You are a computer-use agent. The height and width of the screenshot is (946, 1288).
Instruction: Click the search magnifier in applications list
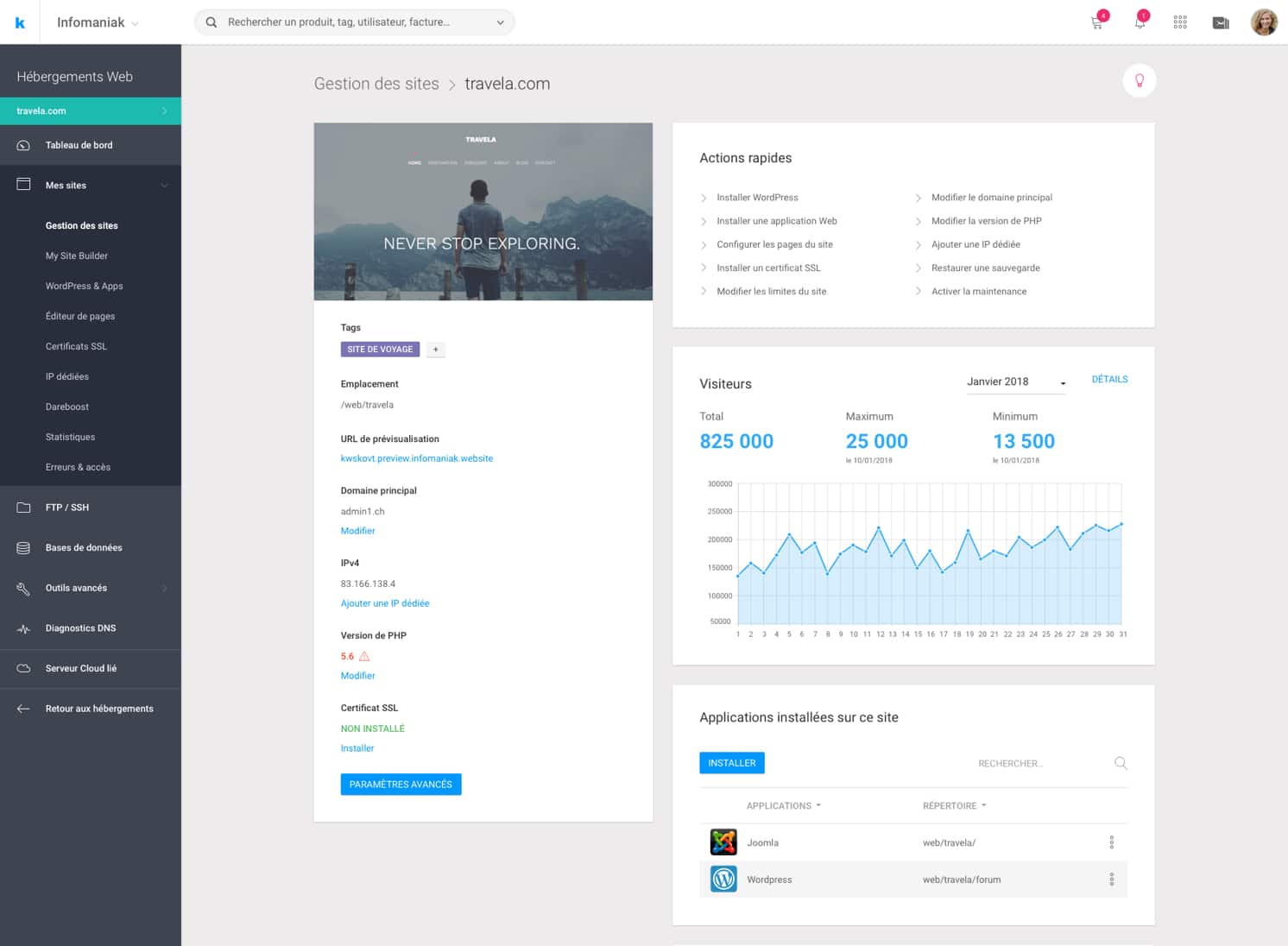pyautogui.click(x=1121, y=763)
